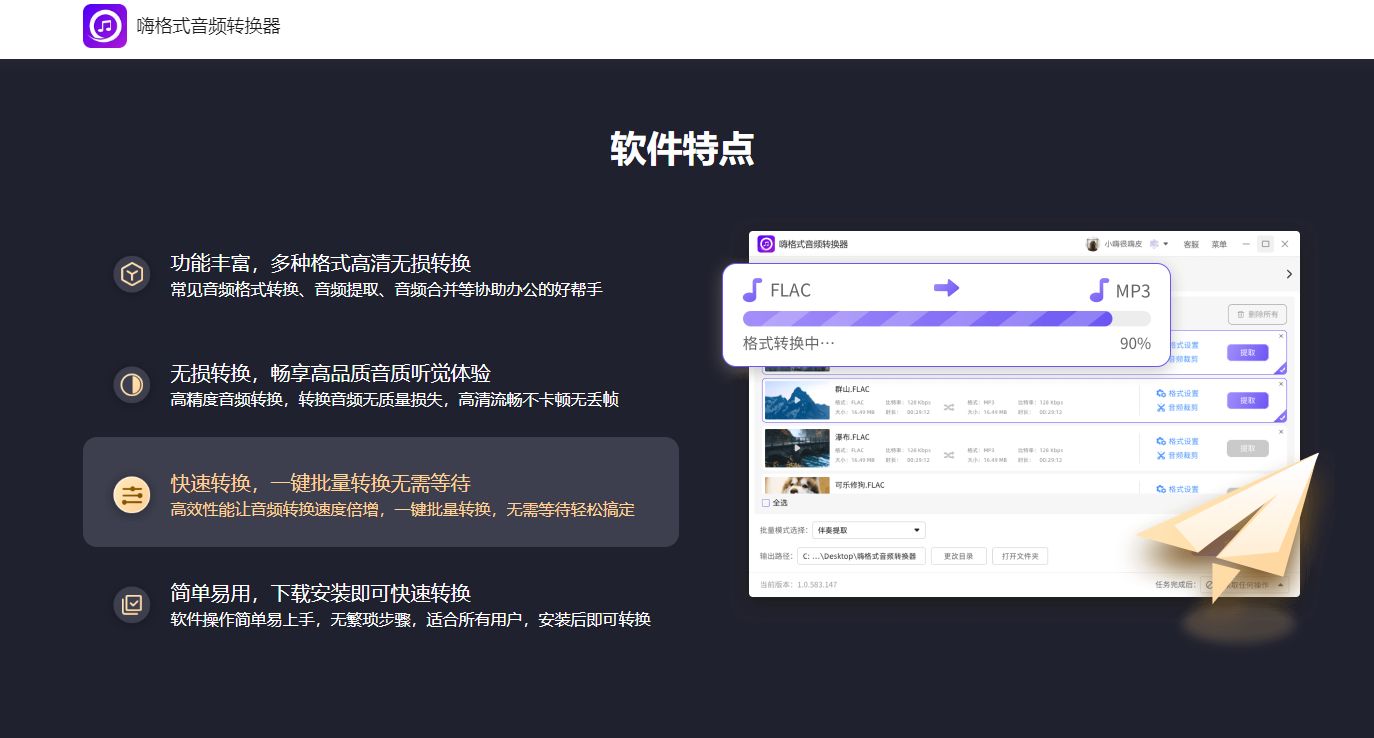Click the cube icon beside 功能丰富

pos(131,274)
